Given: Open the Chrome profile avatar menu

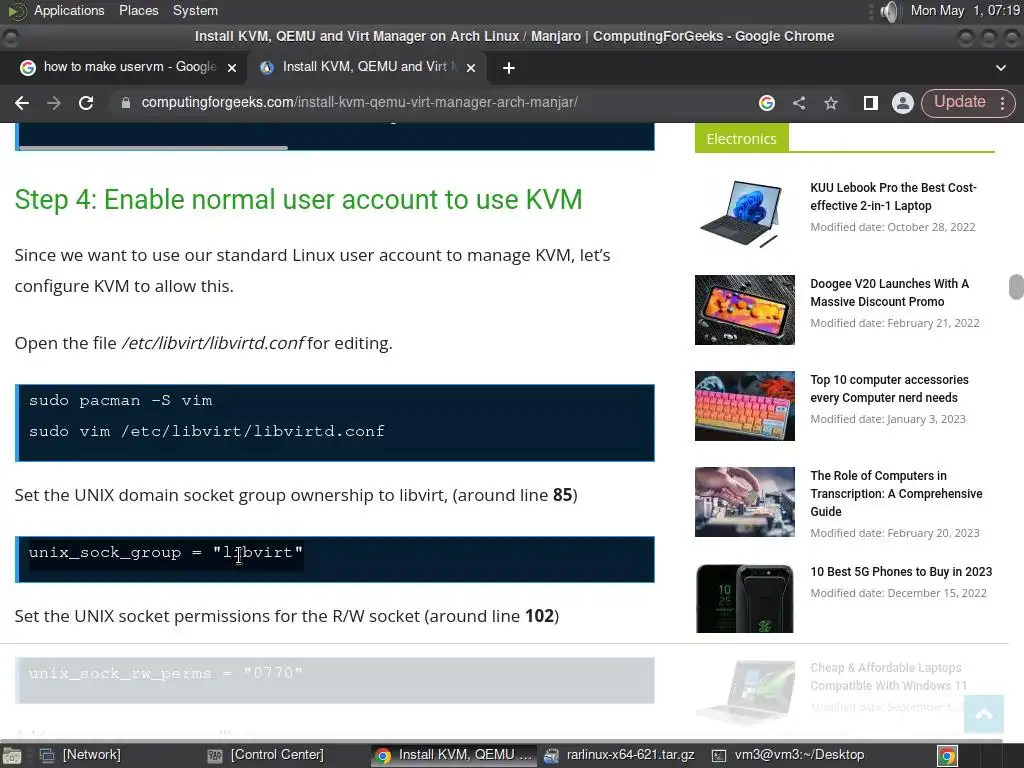Looking at the screenshot, I should point(903,103).
